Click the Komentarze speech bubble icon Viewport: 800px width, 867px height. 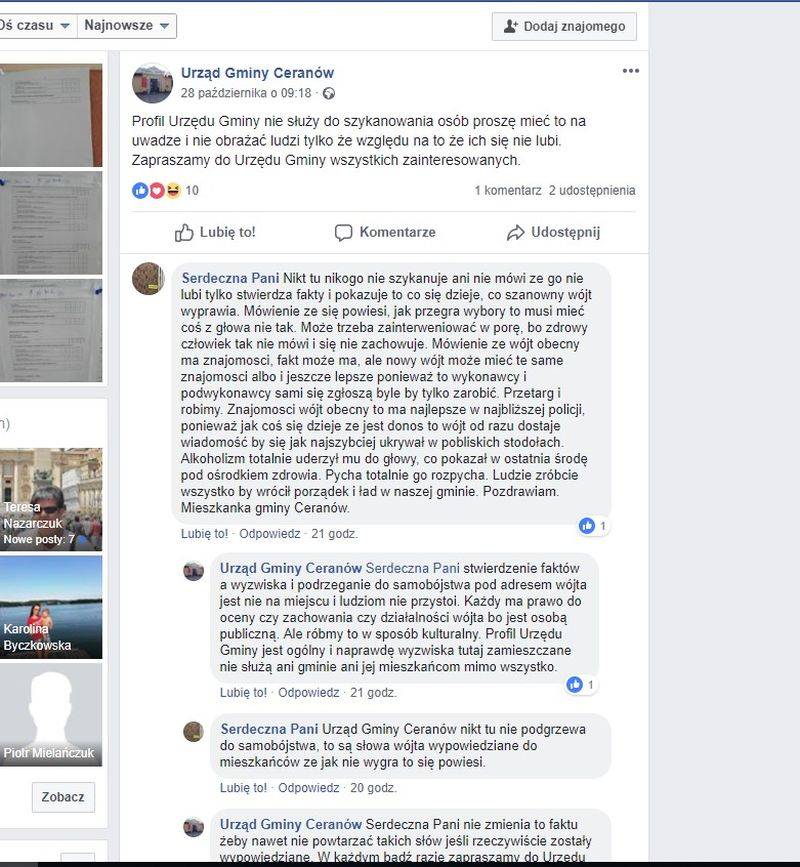(x=343, y=233)
